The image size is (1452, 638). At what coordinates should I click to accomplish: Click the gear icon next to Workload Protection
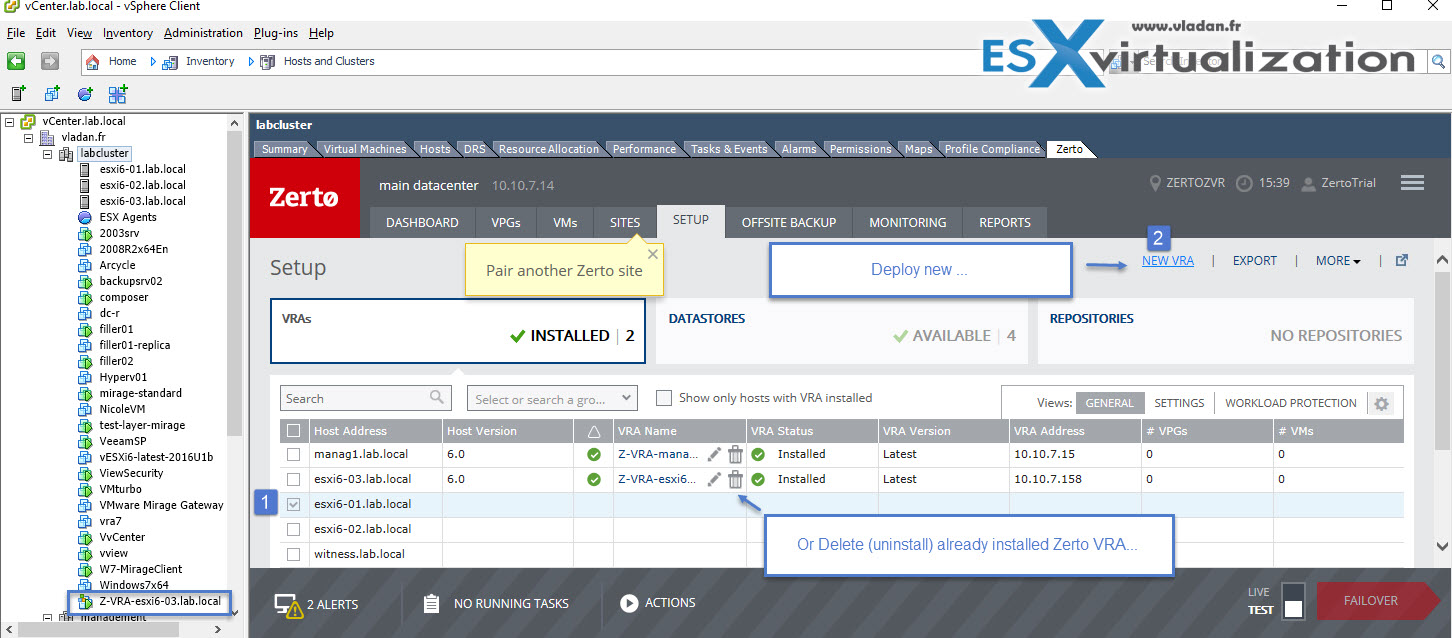coord(1381,404)
